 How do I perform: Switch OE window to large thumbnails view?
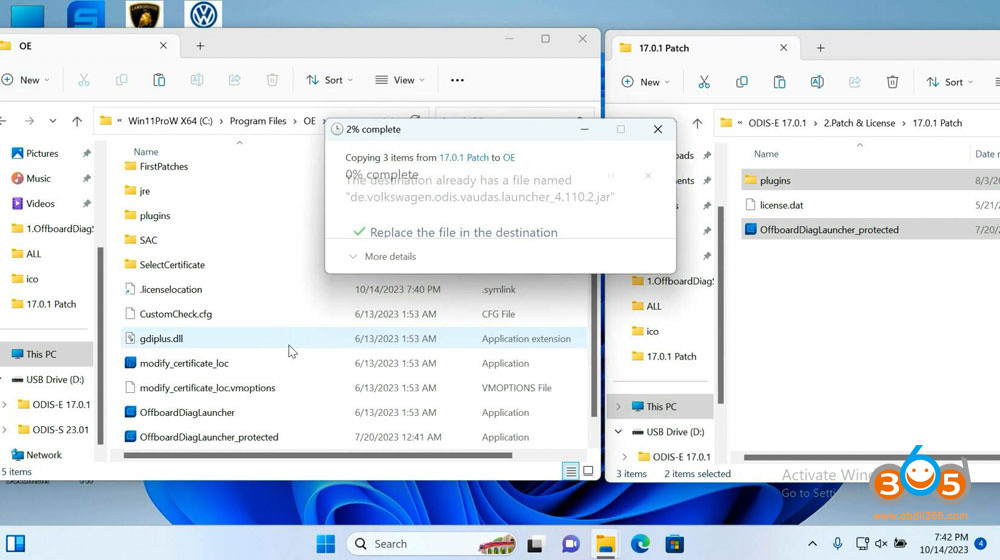point(588,471)
